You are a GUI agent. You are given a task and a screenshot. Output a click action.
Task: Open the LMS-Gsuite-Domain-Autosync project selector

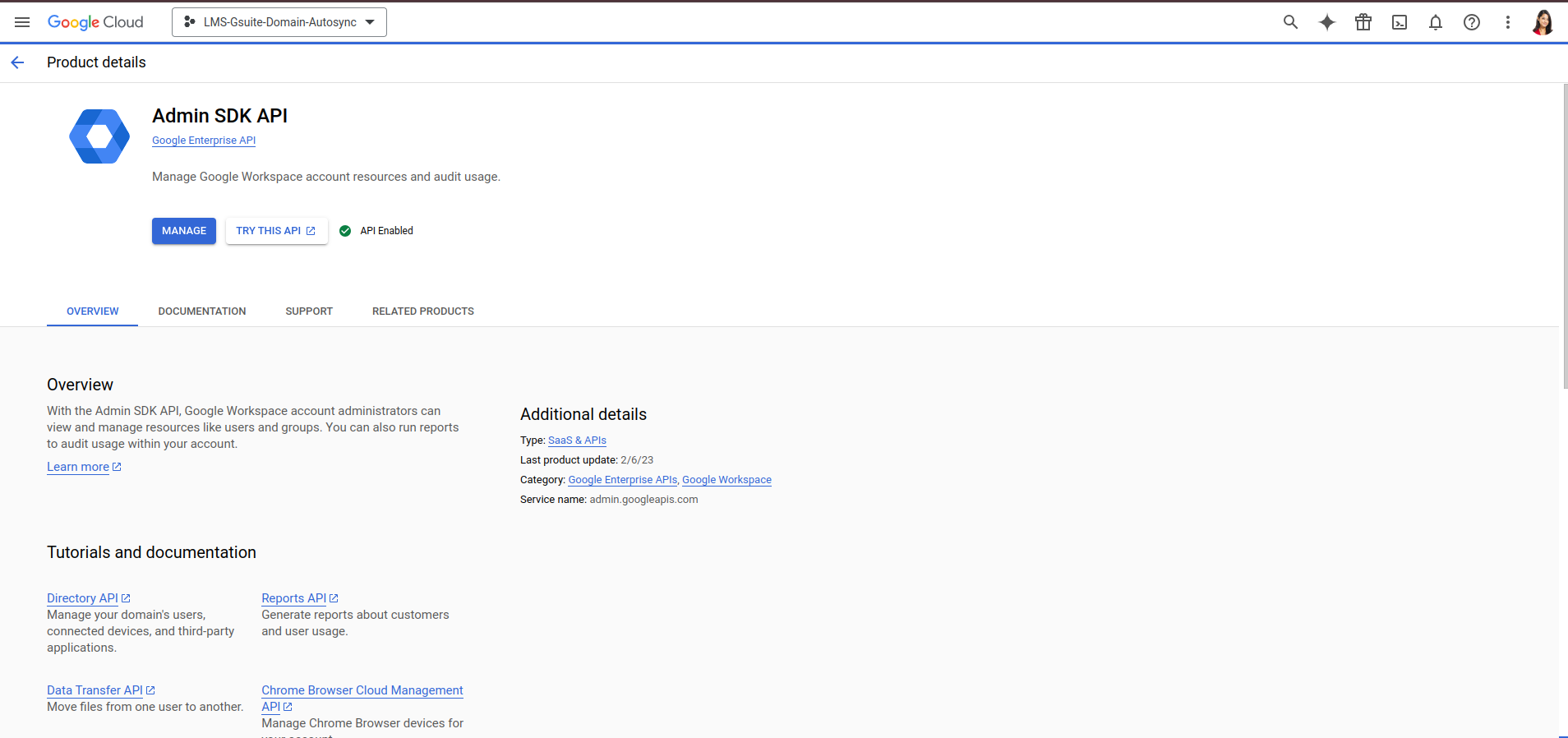[279, 22]
